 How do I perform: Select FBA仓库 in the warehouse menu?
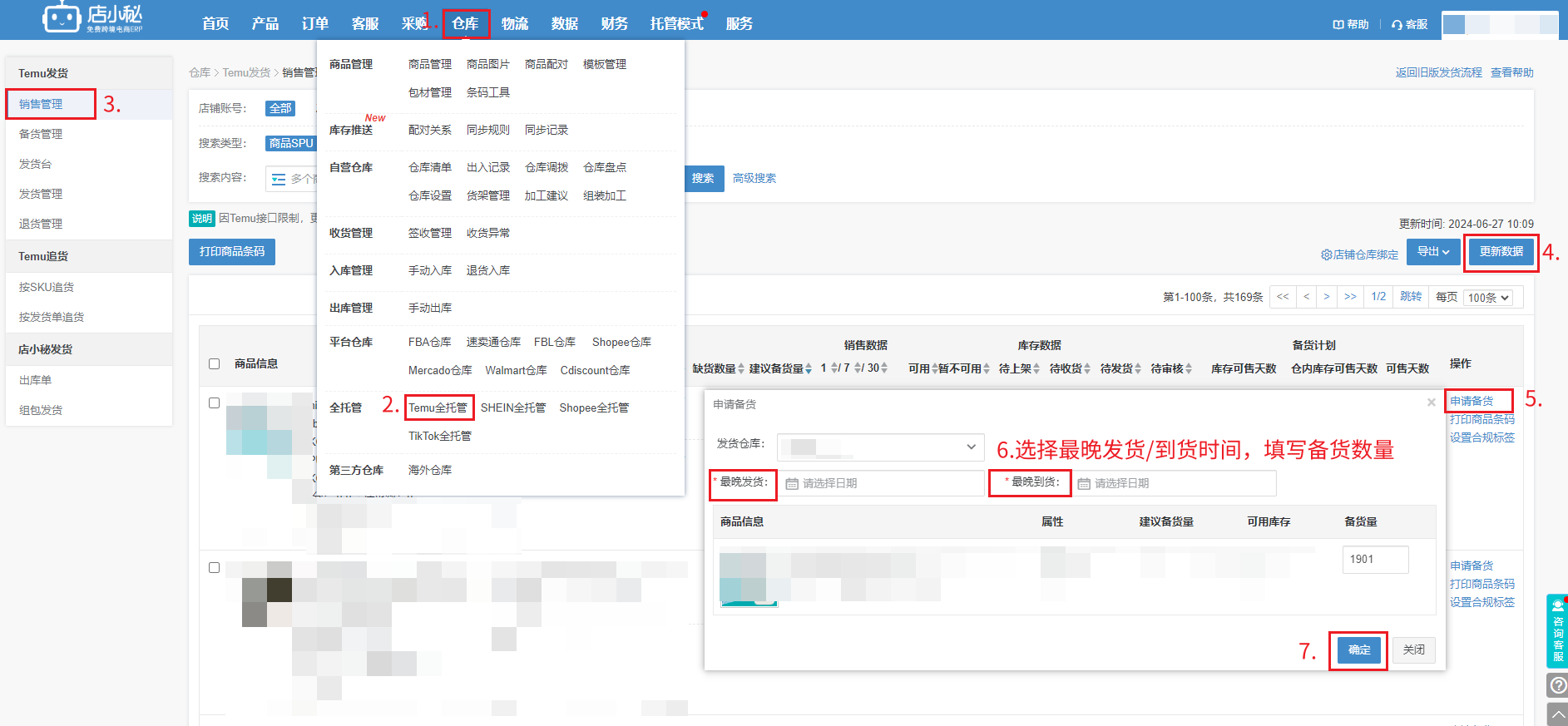click(x=429, y=342)
